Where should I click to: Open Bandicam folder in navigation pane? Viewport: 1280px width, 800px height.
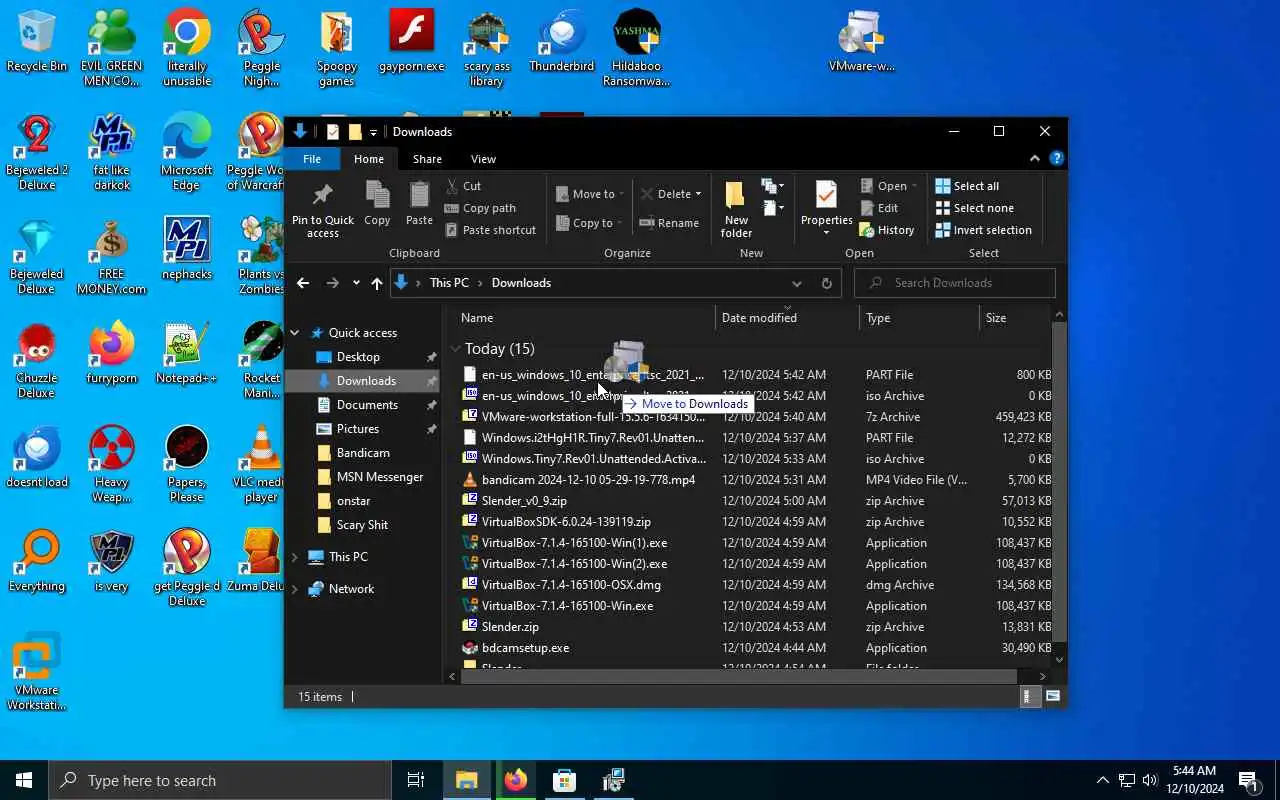tap(363, 453)
